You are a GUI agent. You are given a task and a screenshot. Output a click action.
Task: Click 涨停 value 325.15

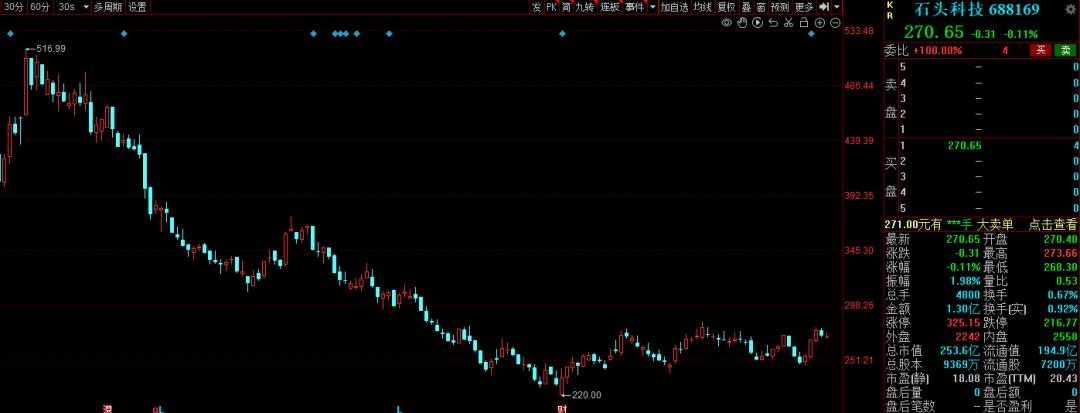tap(964, 322)
